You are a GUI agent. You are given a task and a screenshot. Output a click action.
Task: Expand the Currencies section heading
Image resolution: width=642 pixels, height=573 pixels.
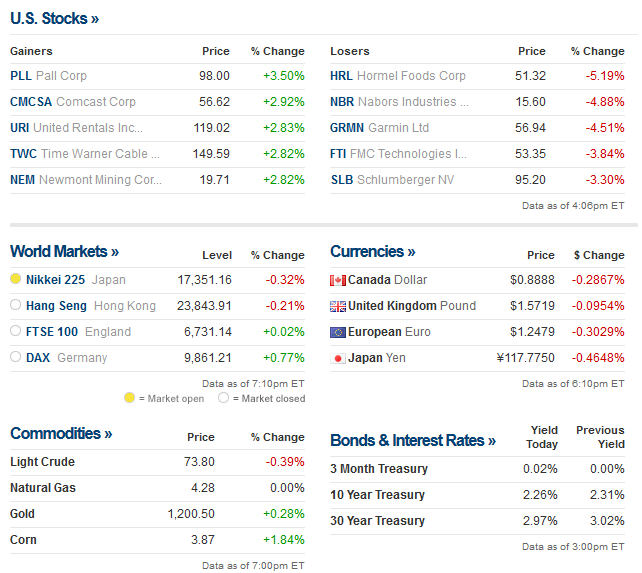tap(372, 252)
